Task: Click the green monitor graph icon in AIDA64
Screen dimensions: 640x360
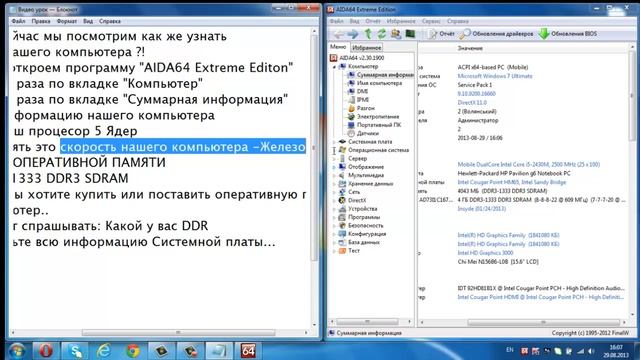Action: coord(410,34)
